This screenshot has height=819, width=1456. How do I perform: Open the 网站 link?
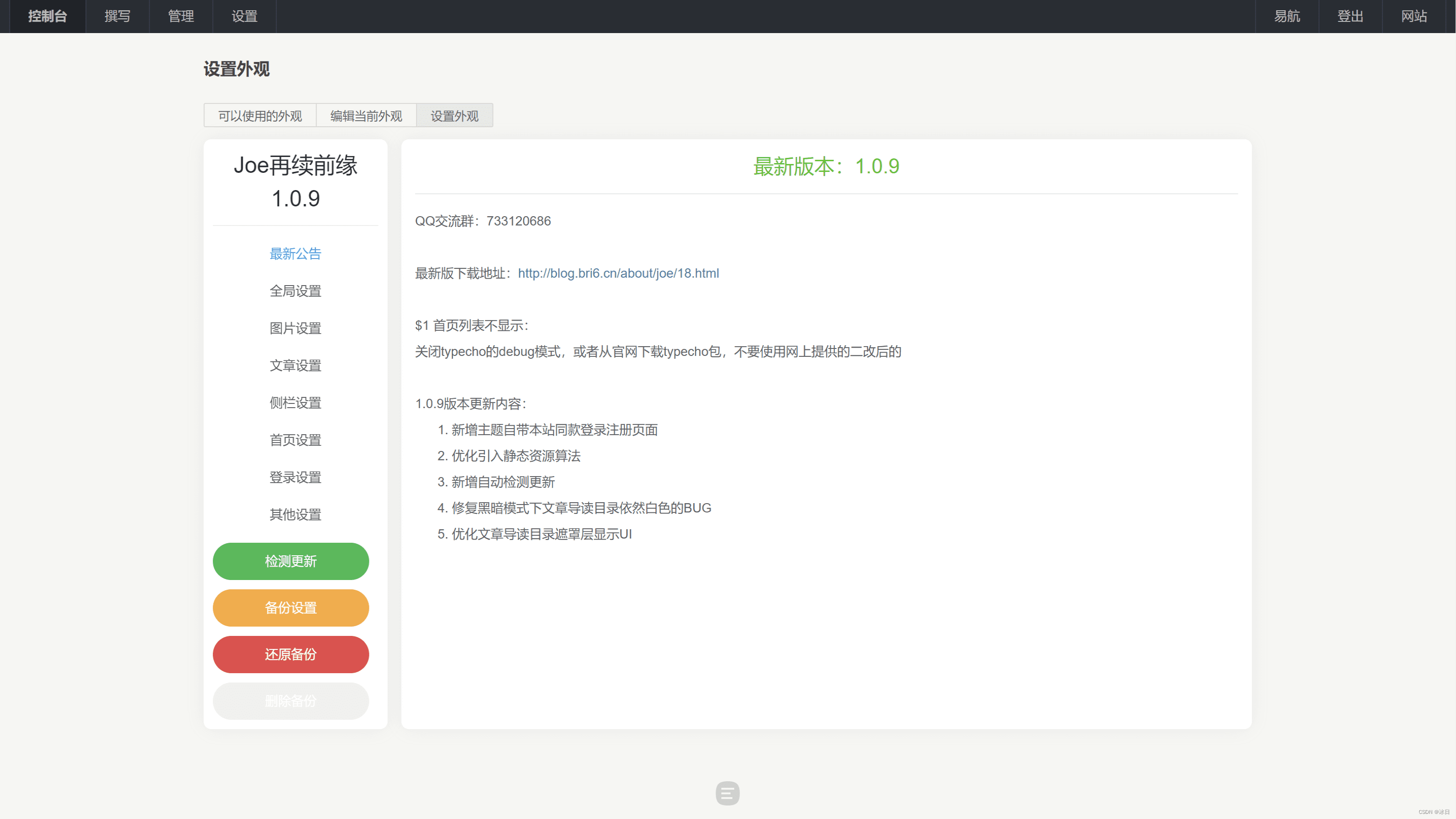[1414, 16]
